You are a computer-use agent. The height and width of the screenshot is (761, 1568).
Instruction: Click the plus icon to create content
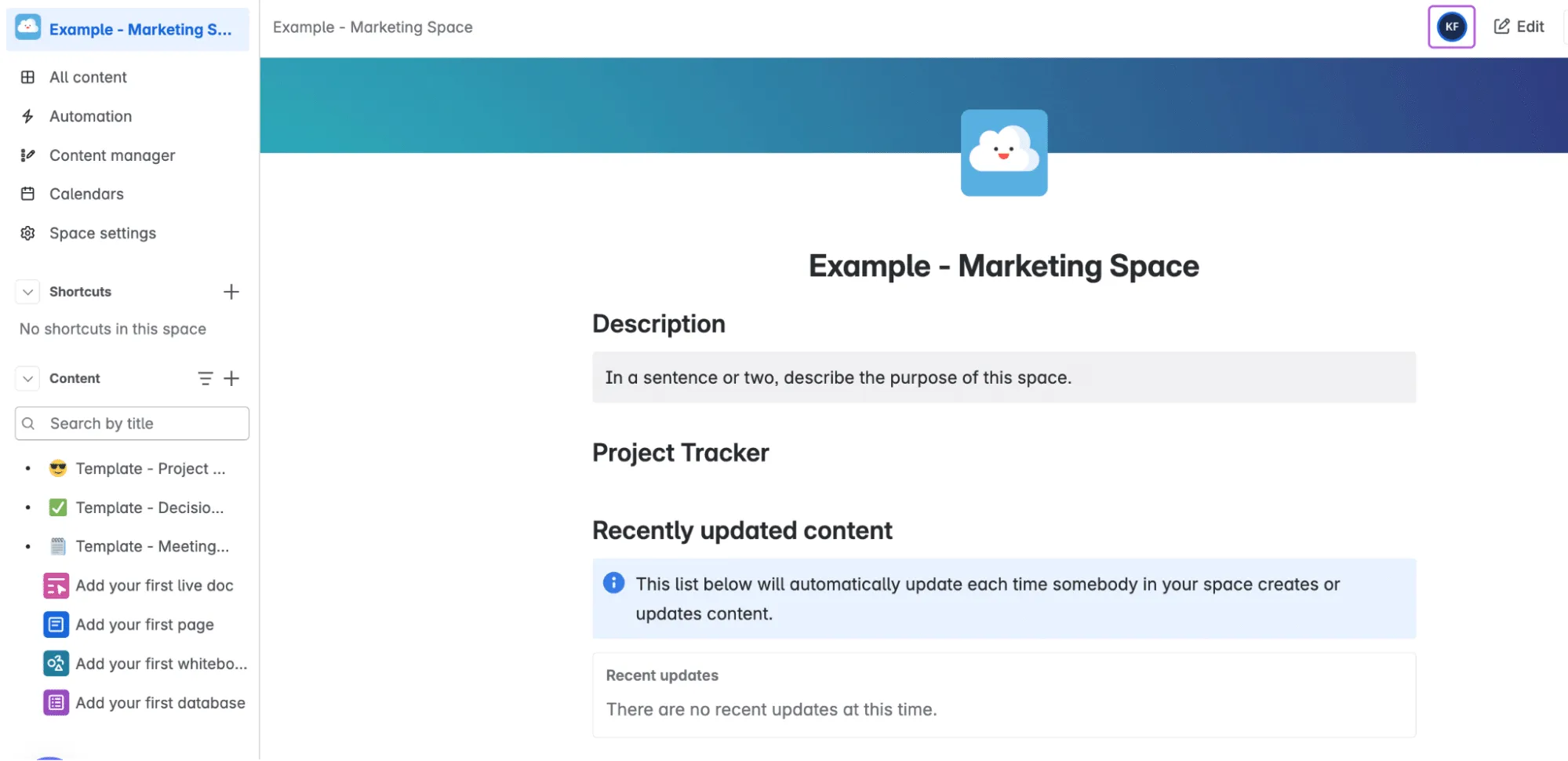(x=231, y=378)
